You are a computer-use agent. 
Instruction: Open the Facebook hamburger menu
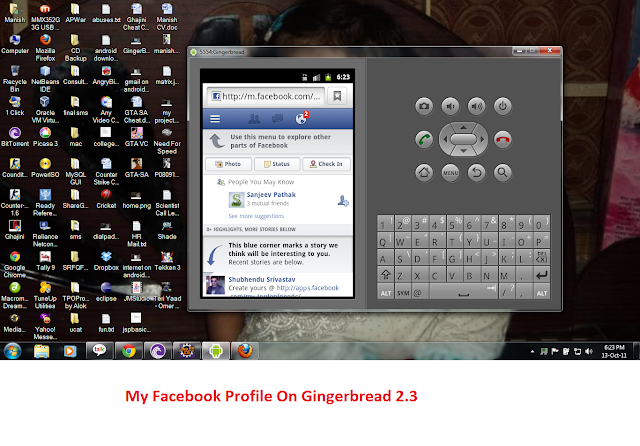pos(215,119)
